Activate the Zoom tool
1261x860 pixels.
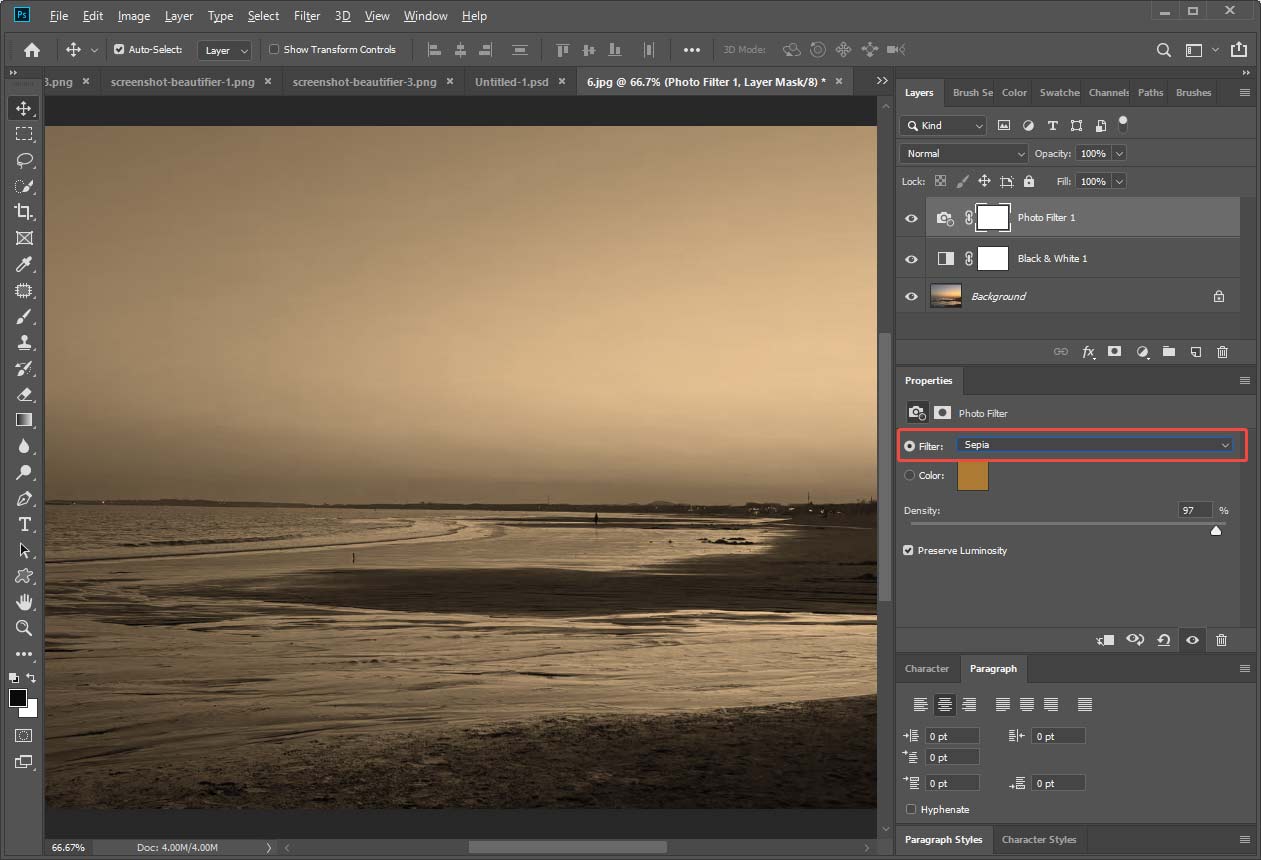click(x=22, y=628)
